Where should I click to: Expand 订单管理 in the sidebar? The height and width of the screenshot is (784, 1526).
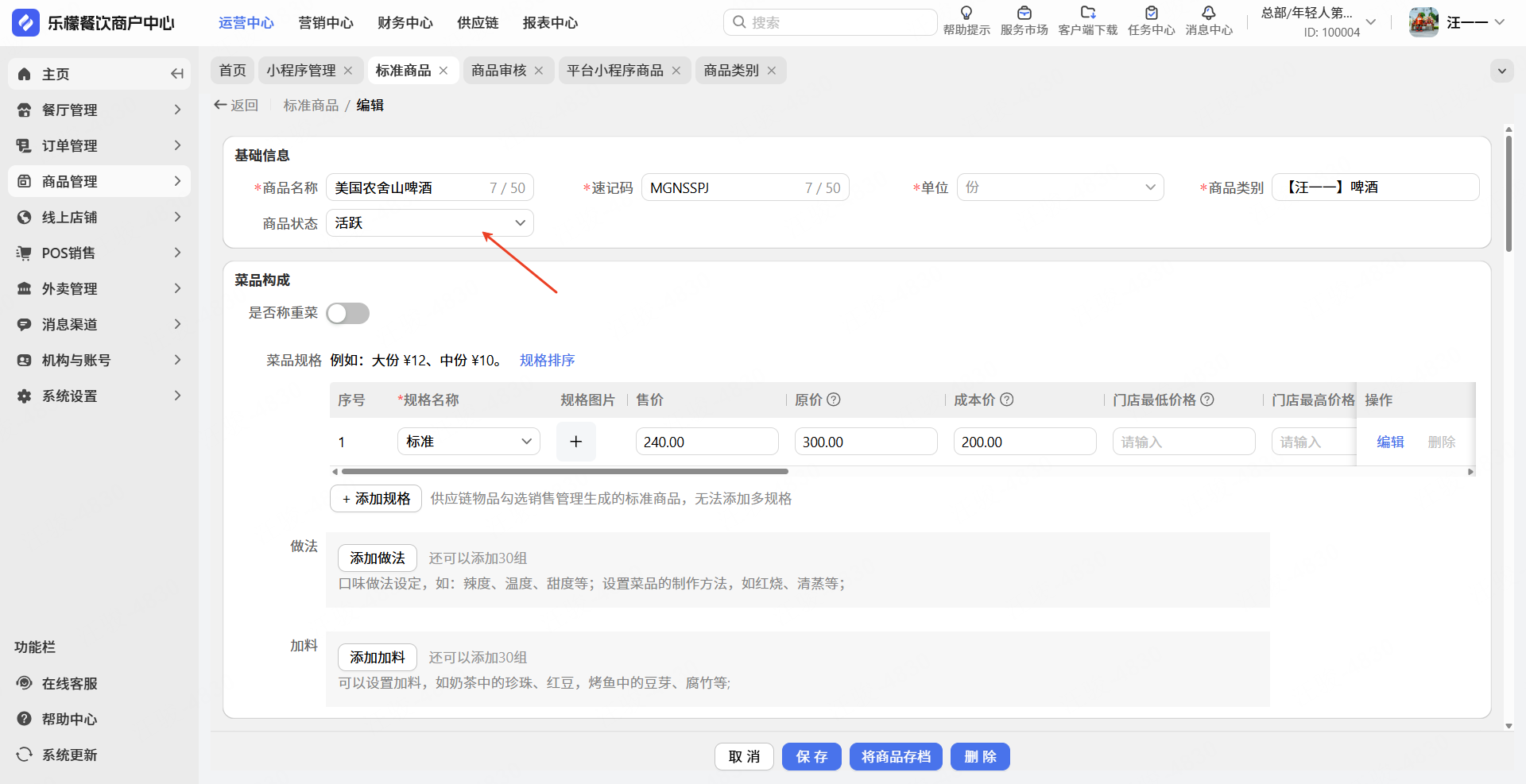[x=99, y=145]
